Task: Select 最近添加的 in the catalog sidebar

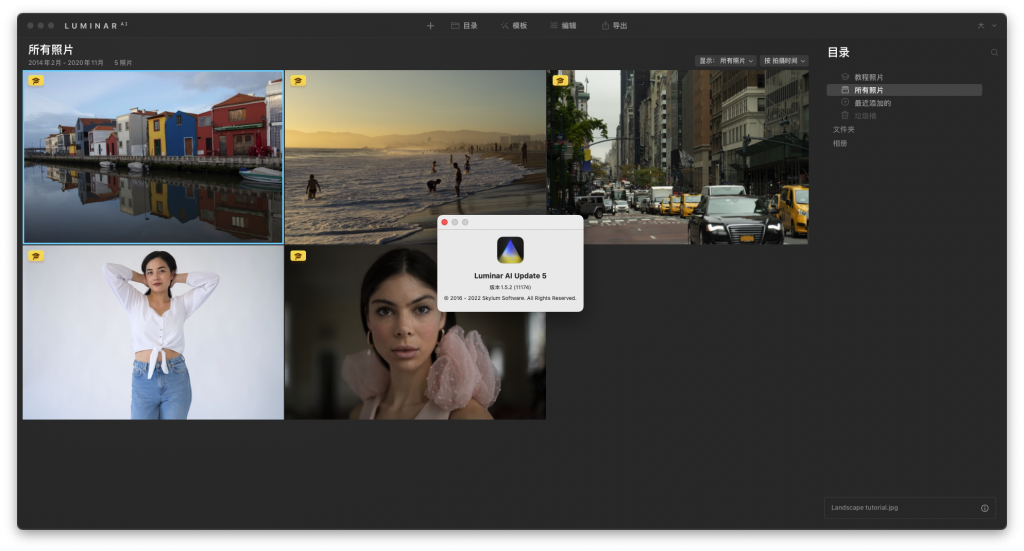Action: point(904,103)
